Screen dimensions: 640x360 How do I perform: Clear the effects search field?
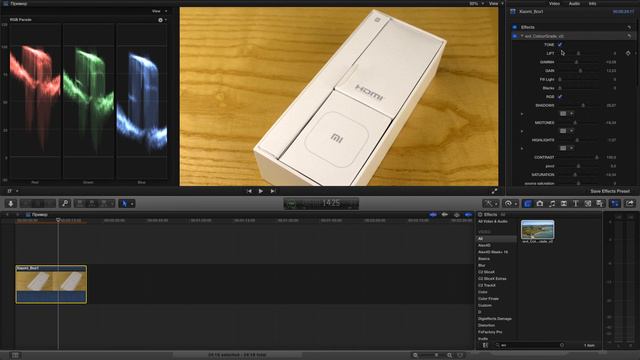562,345
